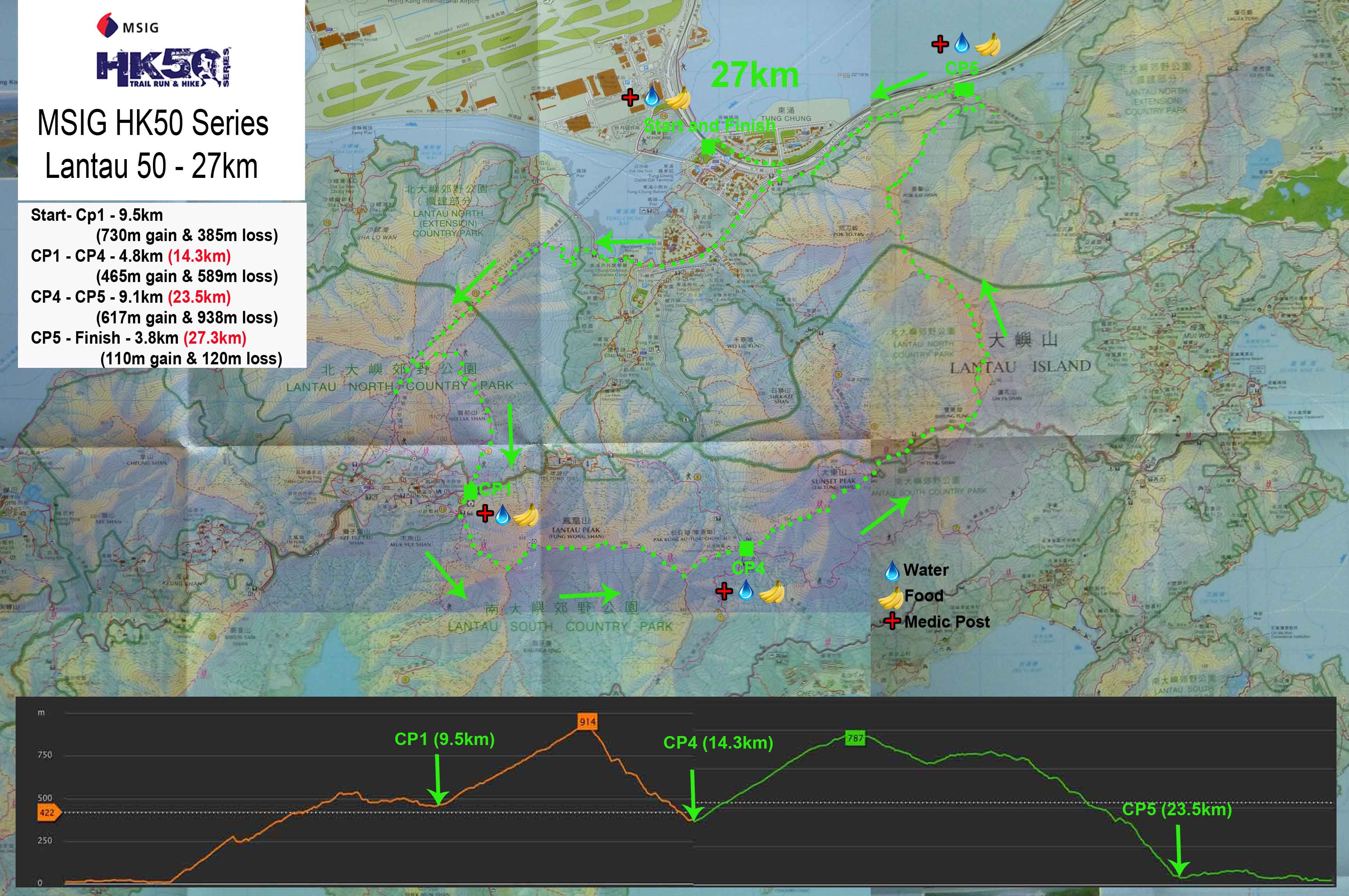This screenshot has width=1349, height=896.
Task: Click the water drop beside Start and Finish
Action: [x=651, y=97]
